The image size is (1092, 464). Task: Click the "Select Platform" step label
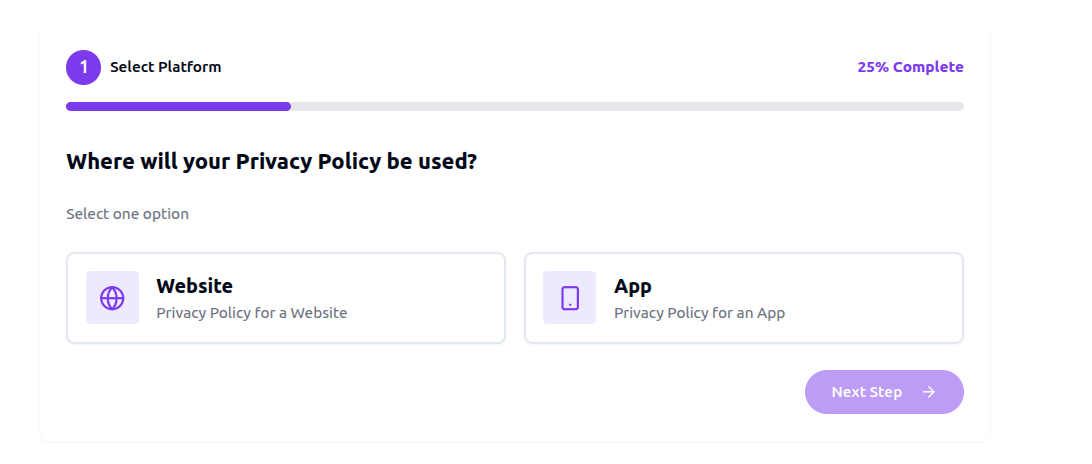click(x=166, y=67)
